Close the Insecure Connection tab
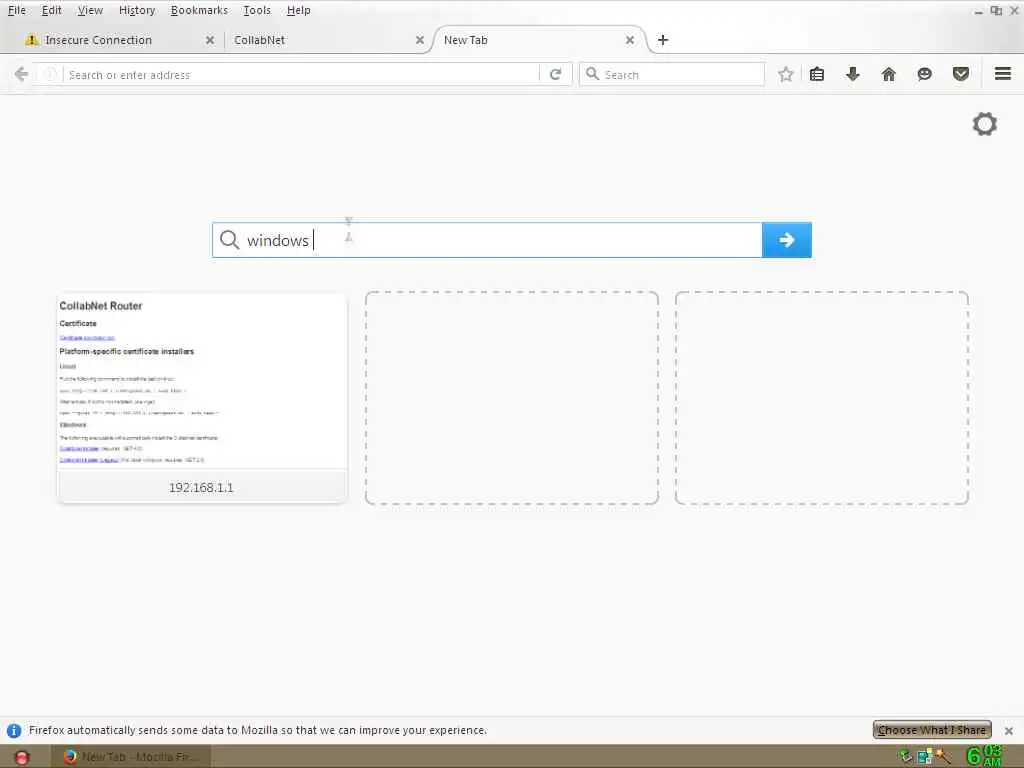1024x768 pixels. (x=210, y=40)
